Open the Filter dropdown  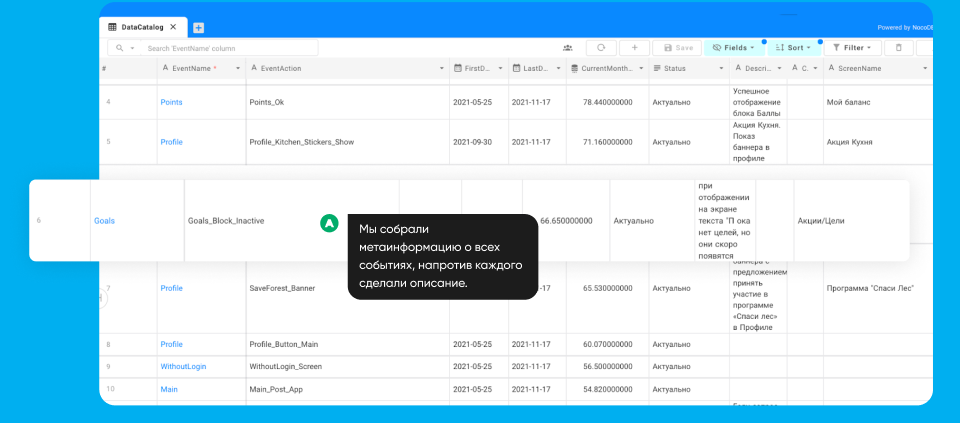pyautogui.click(x=852, y=47)
